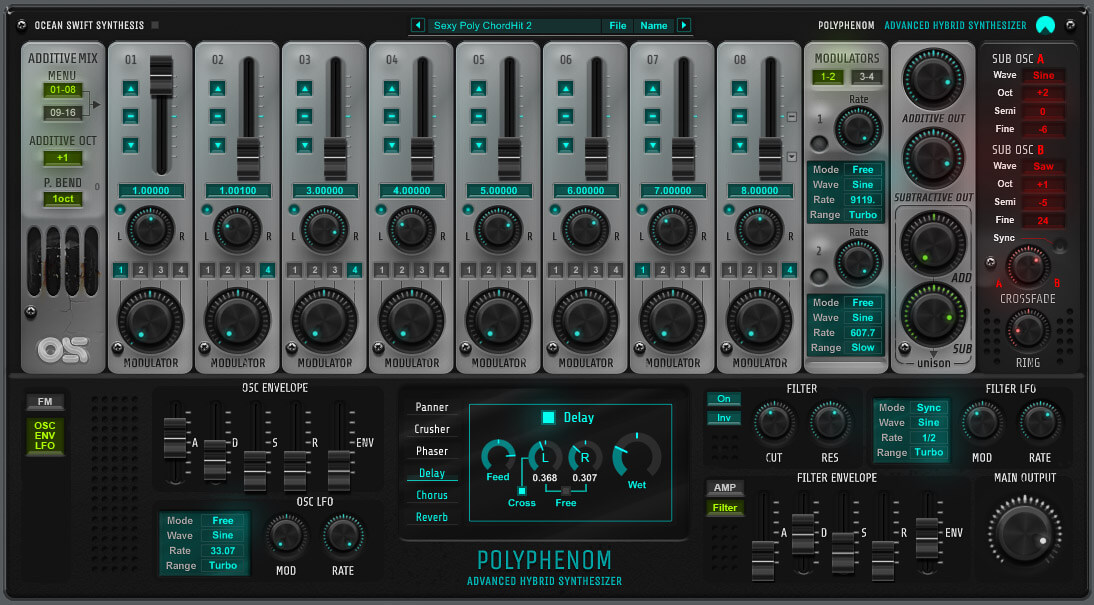Screen dimensions: 1094x605
Task: Click the OS logo in Additive Mix panel
Action: (x=63, y=349)
